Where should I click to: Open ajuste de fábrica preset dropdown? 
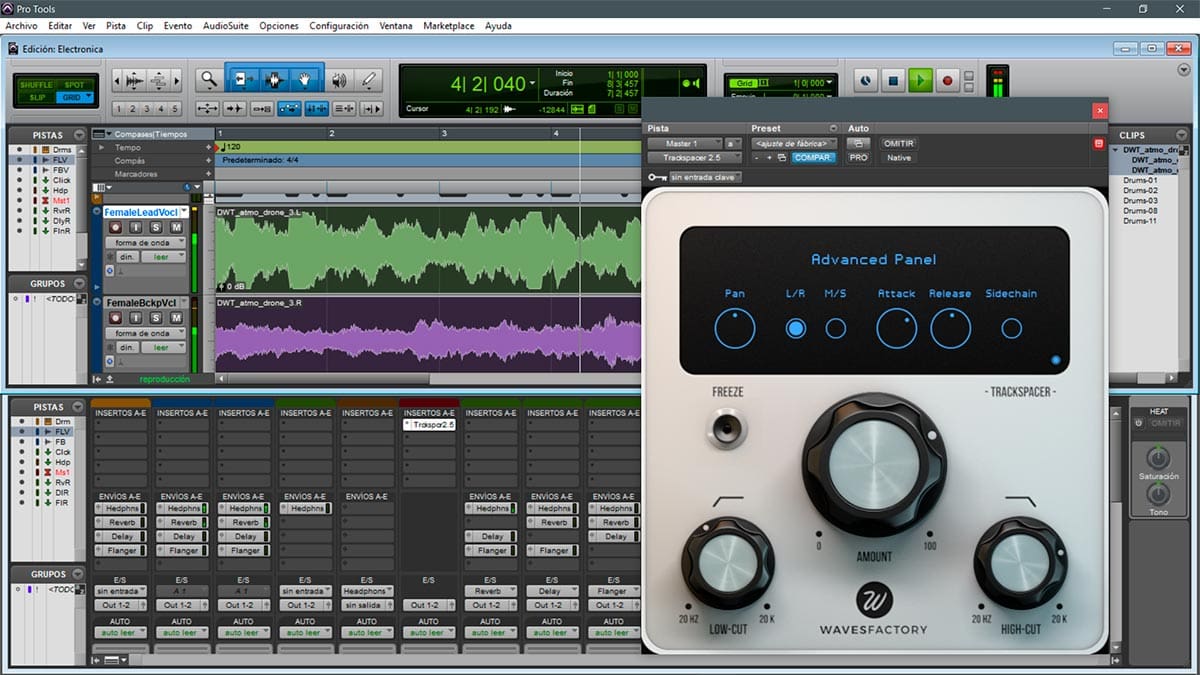tap(795, 144)
